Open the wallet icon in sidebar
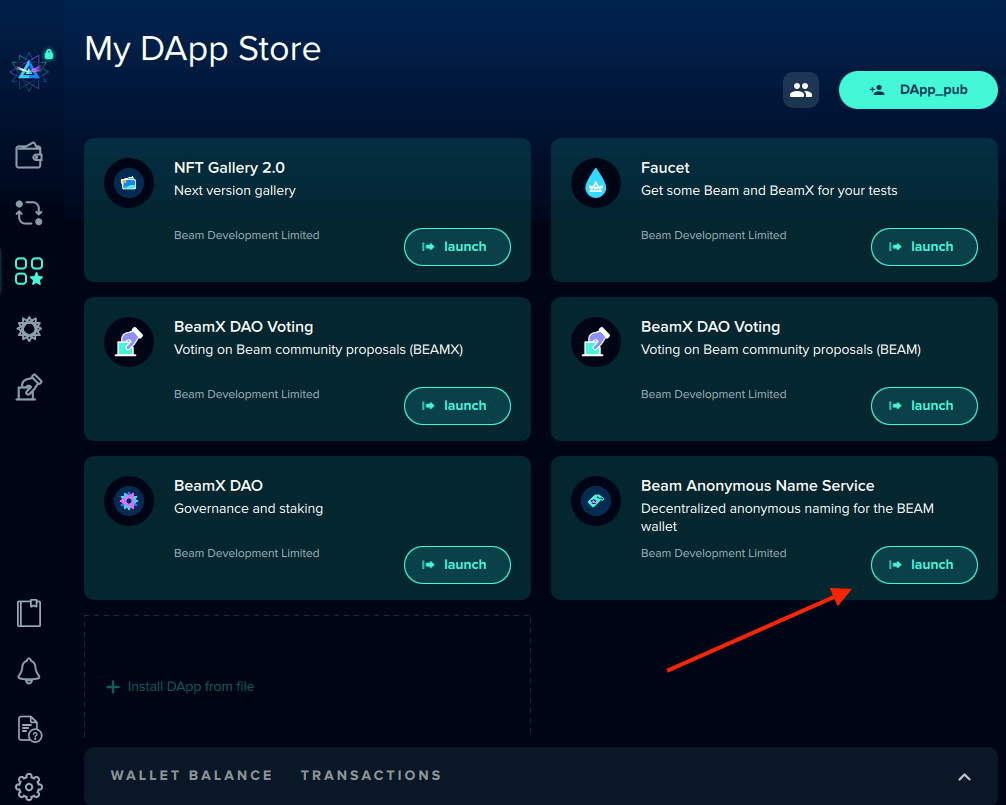Screen dimensions: 1006x805 (29, 155)
